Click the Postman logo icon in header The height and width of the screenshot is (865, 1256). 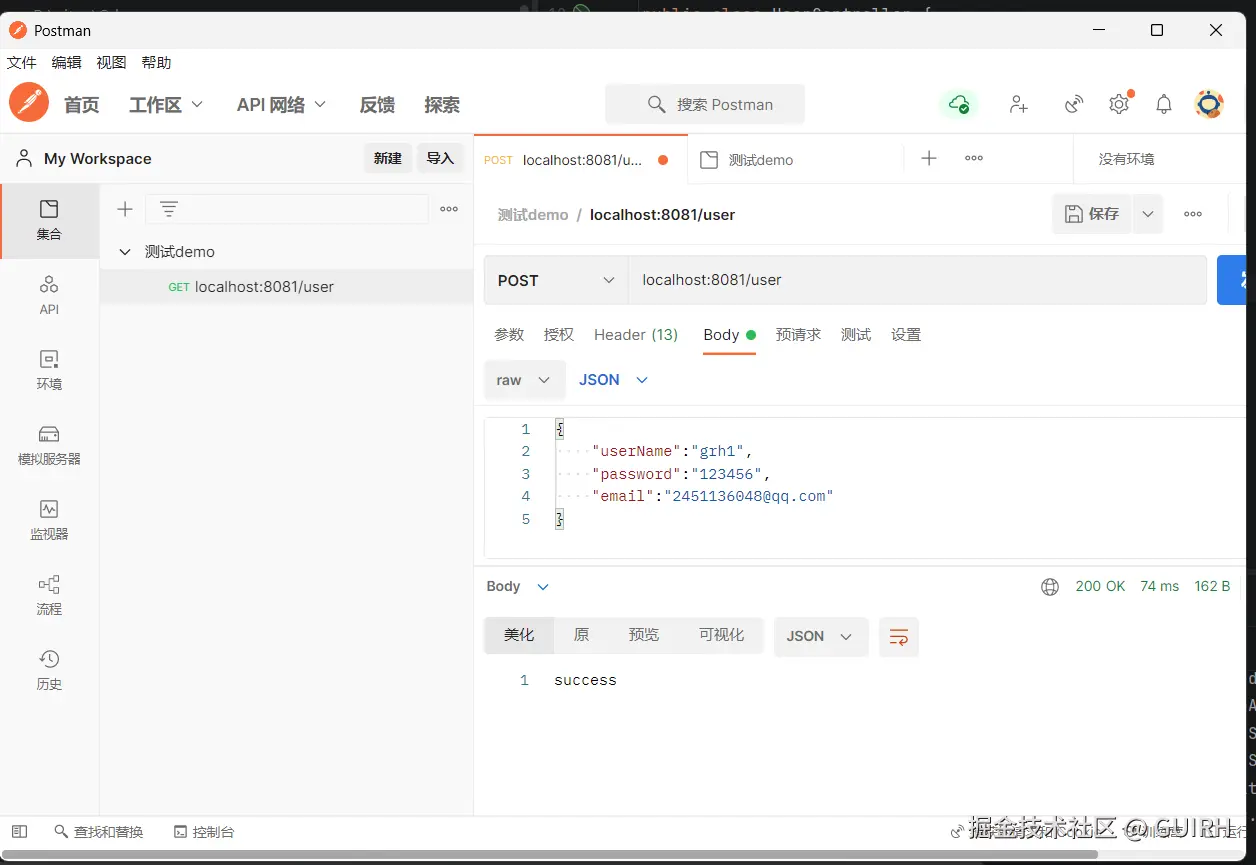(29, 103)
